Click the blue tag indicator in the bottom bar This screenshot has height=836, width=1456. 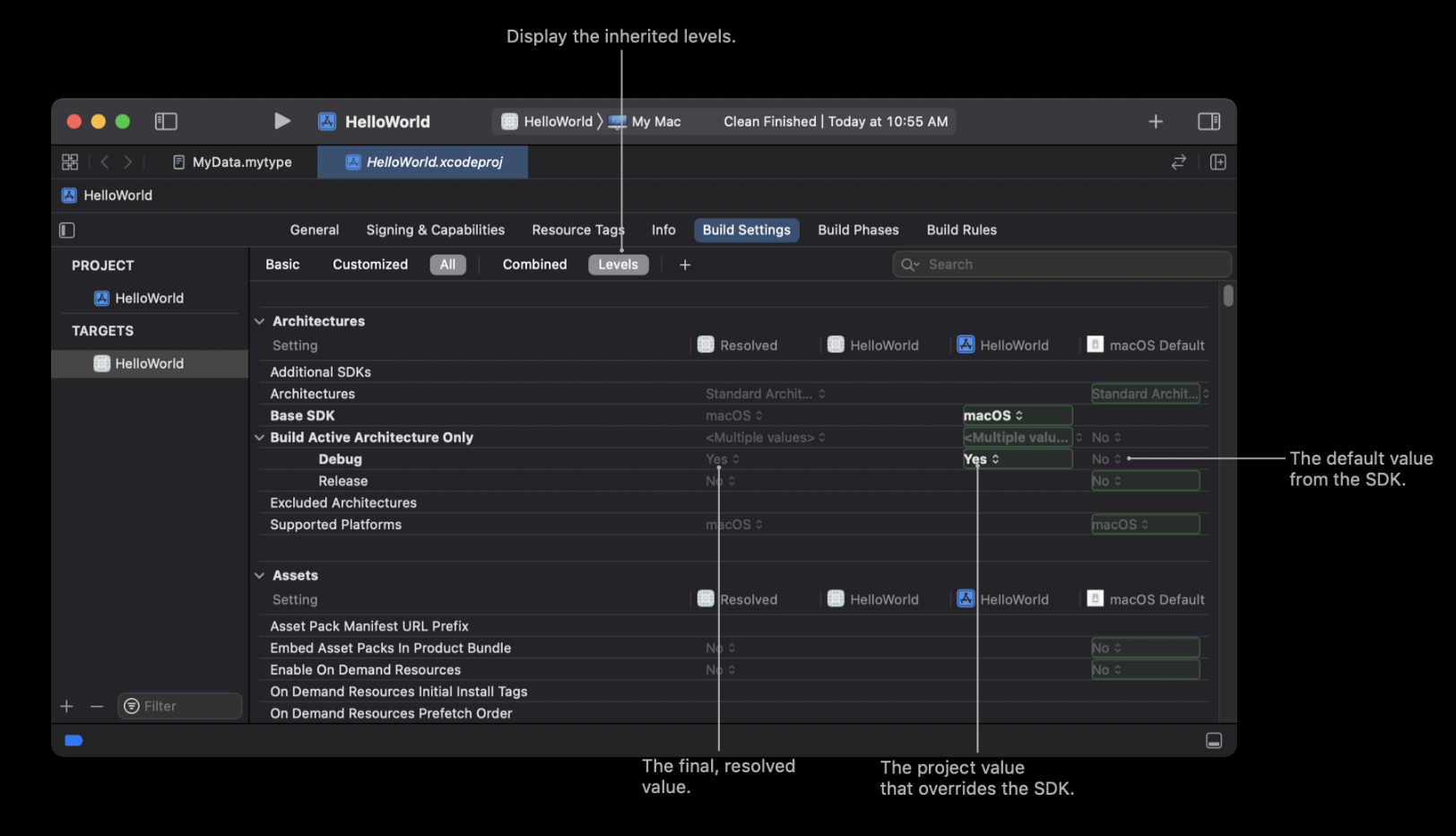click(x=74, y=740)
